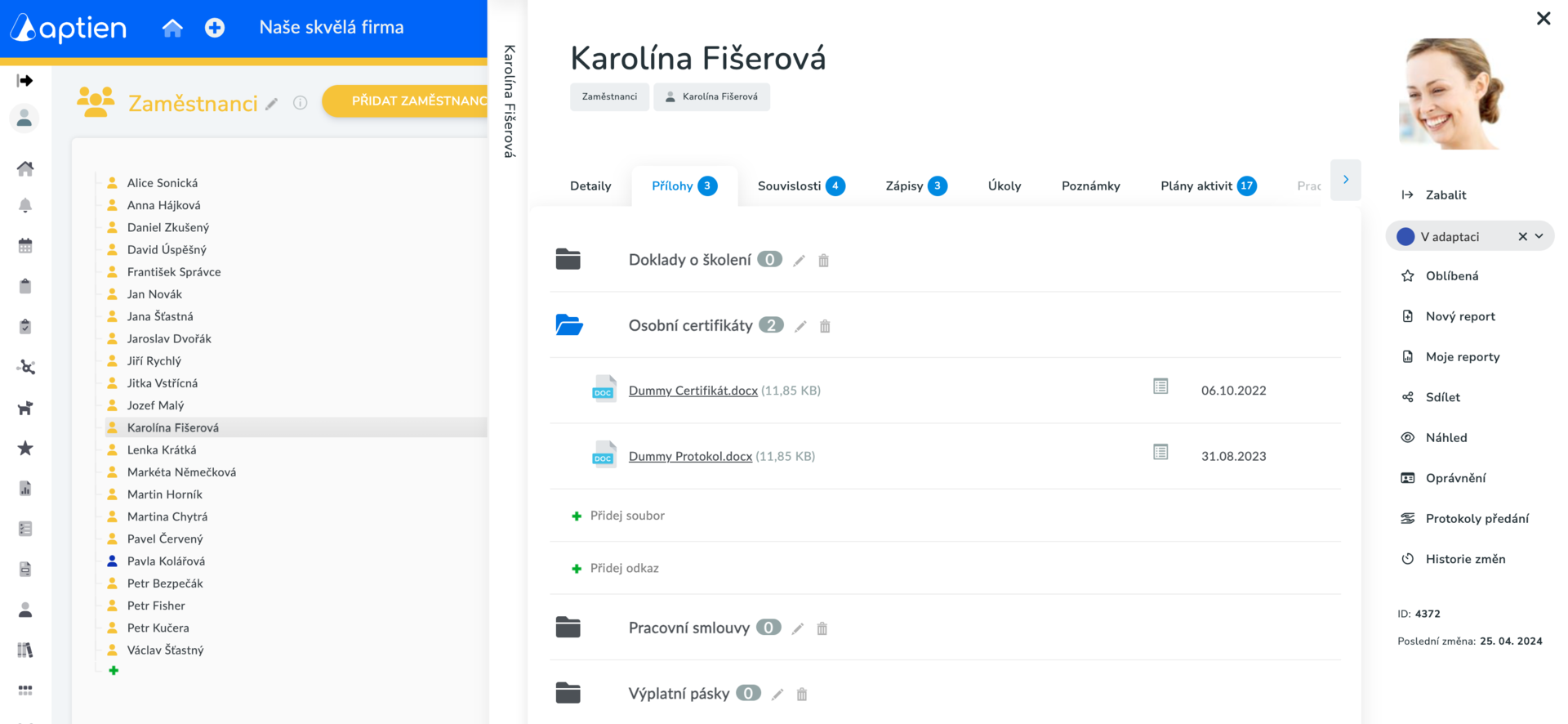Image resolution: width=1568 pixels, height=724 pixels.
Task: Switch to the Poznámky tab
Action: [1090, 186]
